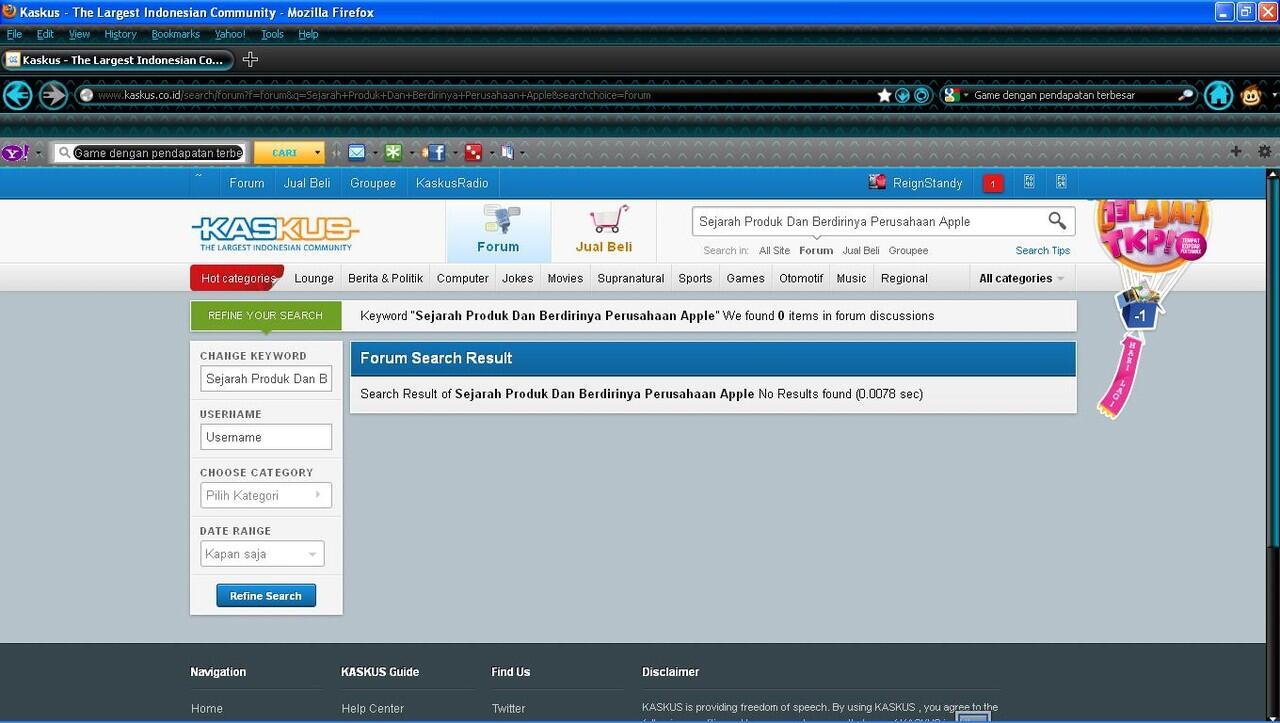Click the monkey face add-on icon
Image resolution: width=1280 pixels, height=723 pixels.
(x=1251, y=95)
